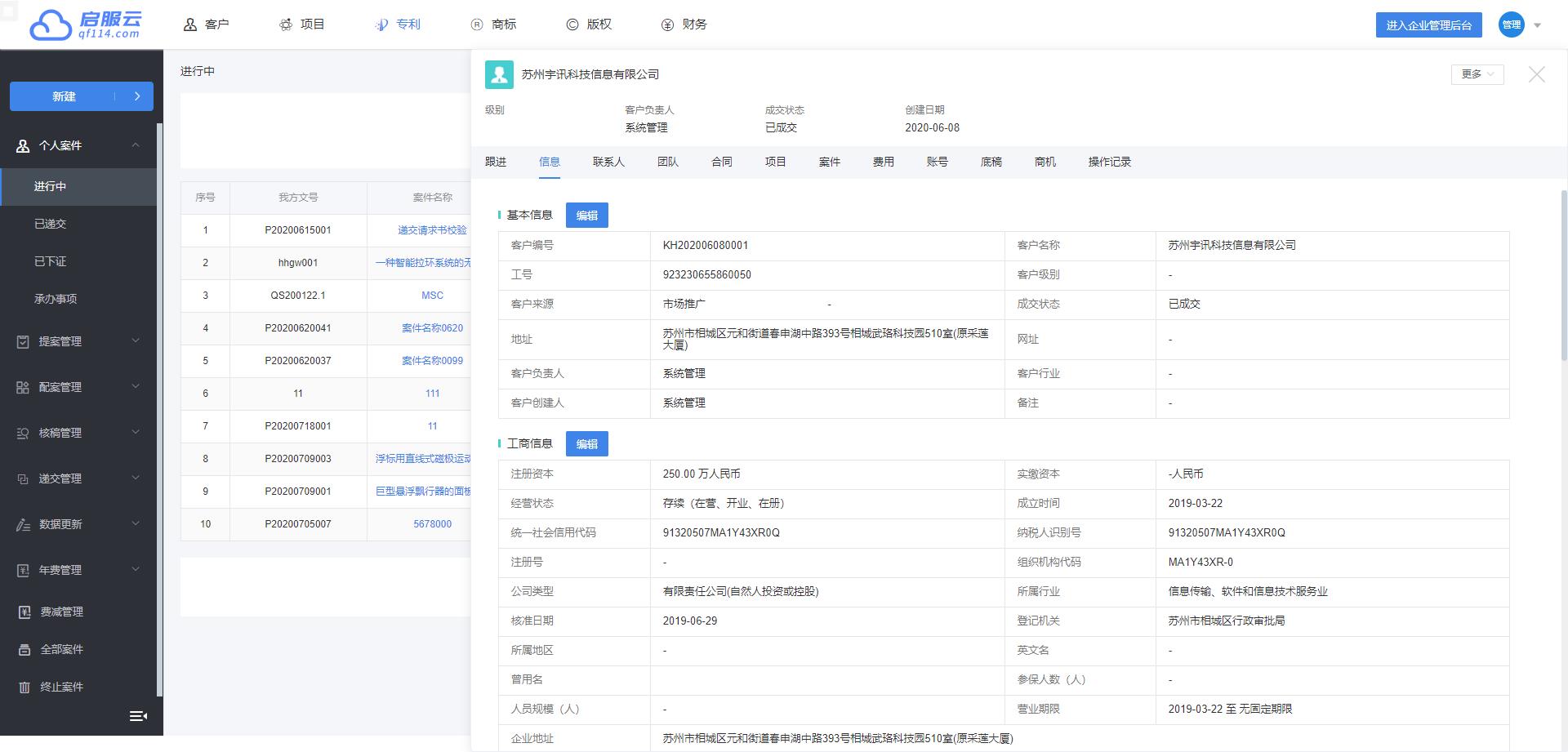The image size is (1568, 752).
Task: Click cell P20200615001
Action: 298,230
